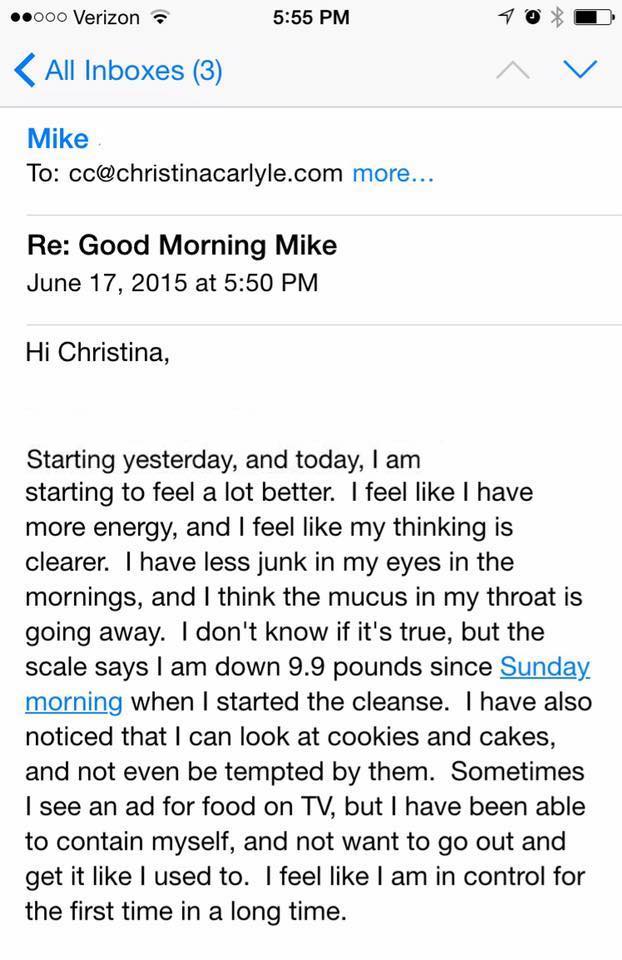
Task: Go to previous message with up arrow
Action: click(x=512, y=70)
